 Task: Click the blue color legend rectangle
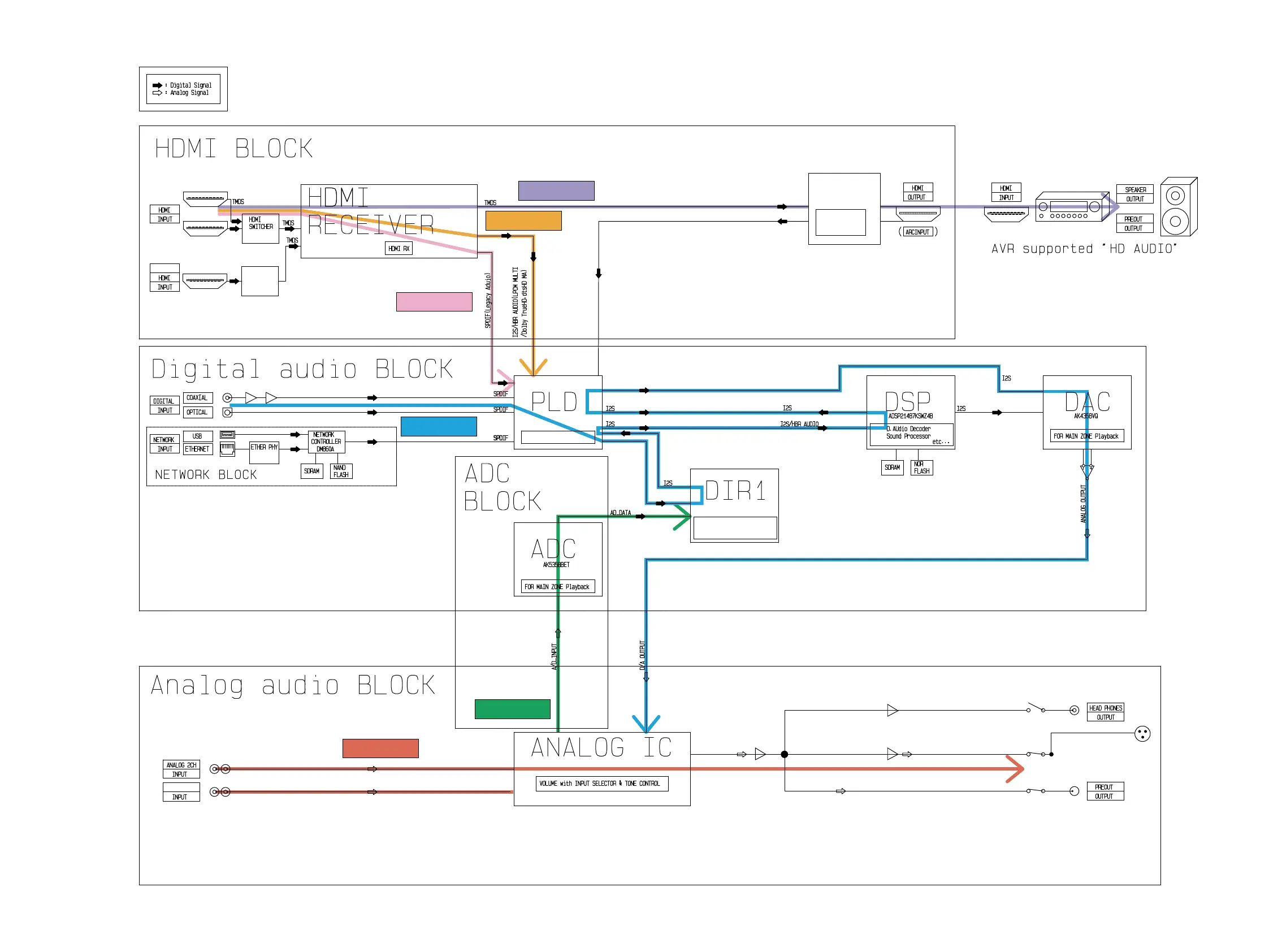coord(438,426)
